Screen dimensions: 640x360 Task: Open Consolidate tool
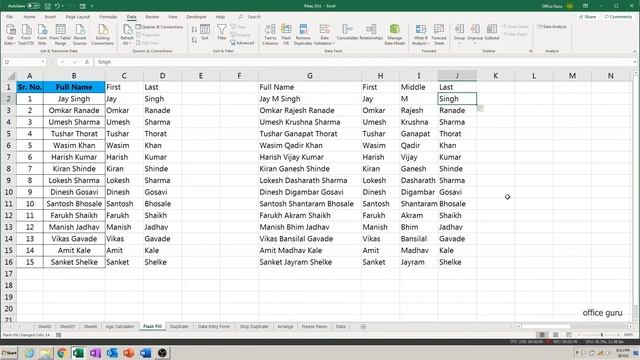tap(347, 33)
